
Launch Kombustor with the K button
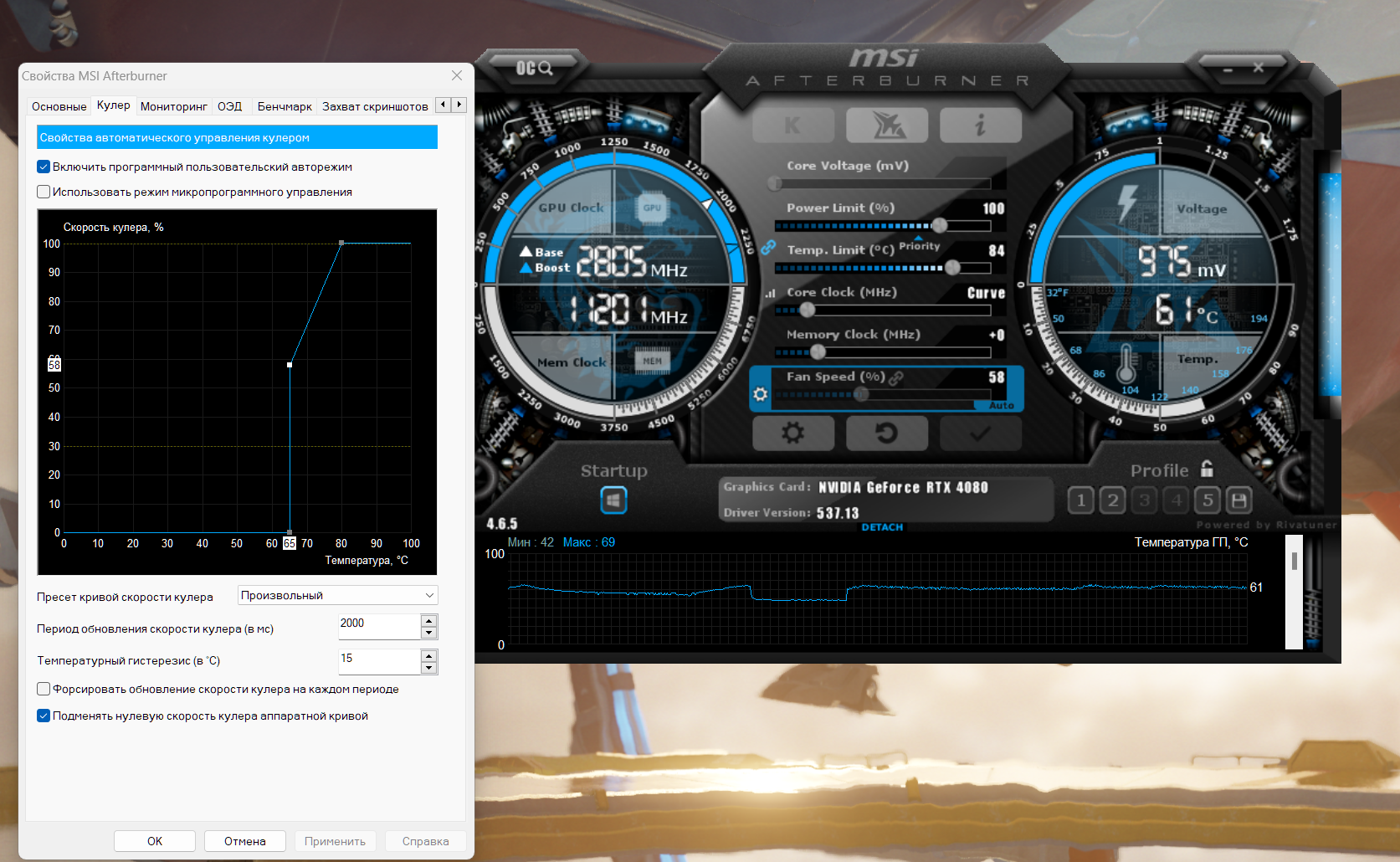(793, 126)
